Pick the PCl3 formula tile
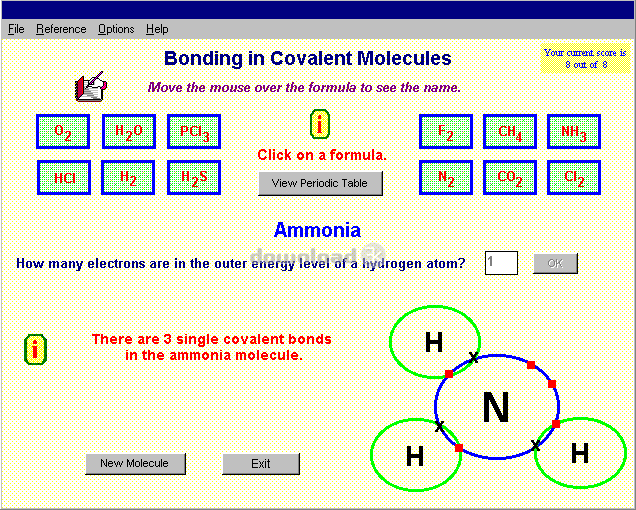The width and height of the screenshot is (636, 510). pyautogui.click(x=194, y=131)
